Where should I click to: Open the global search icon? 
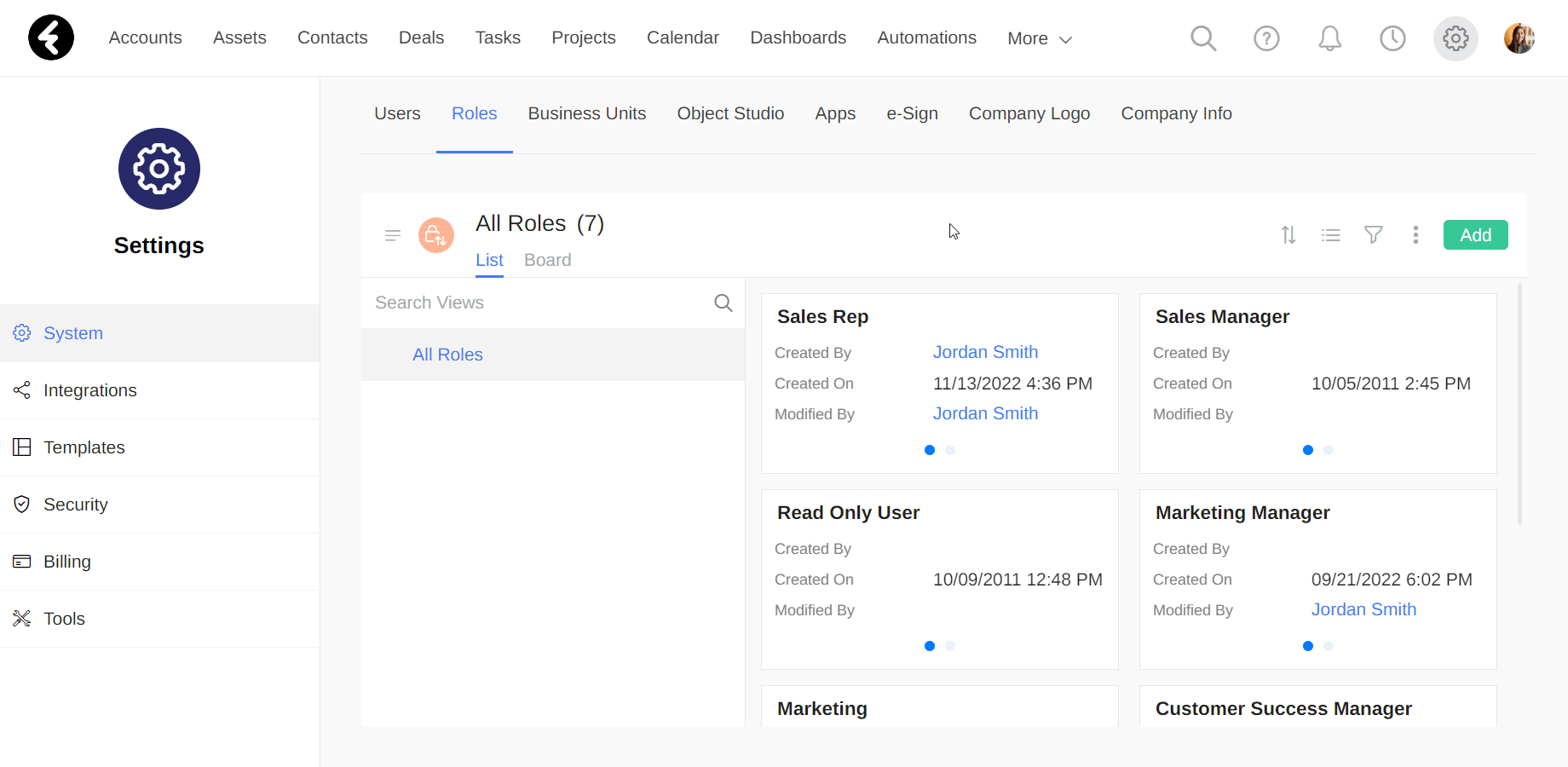(x=1203, y=38)
